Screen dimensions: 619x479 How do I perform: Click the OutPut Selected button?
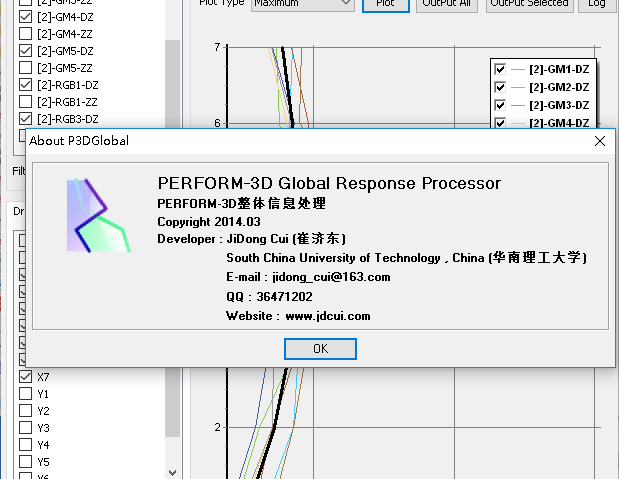tap(529, 4)
